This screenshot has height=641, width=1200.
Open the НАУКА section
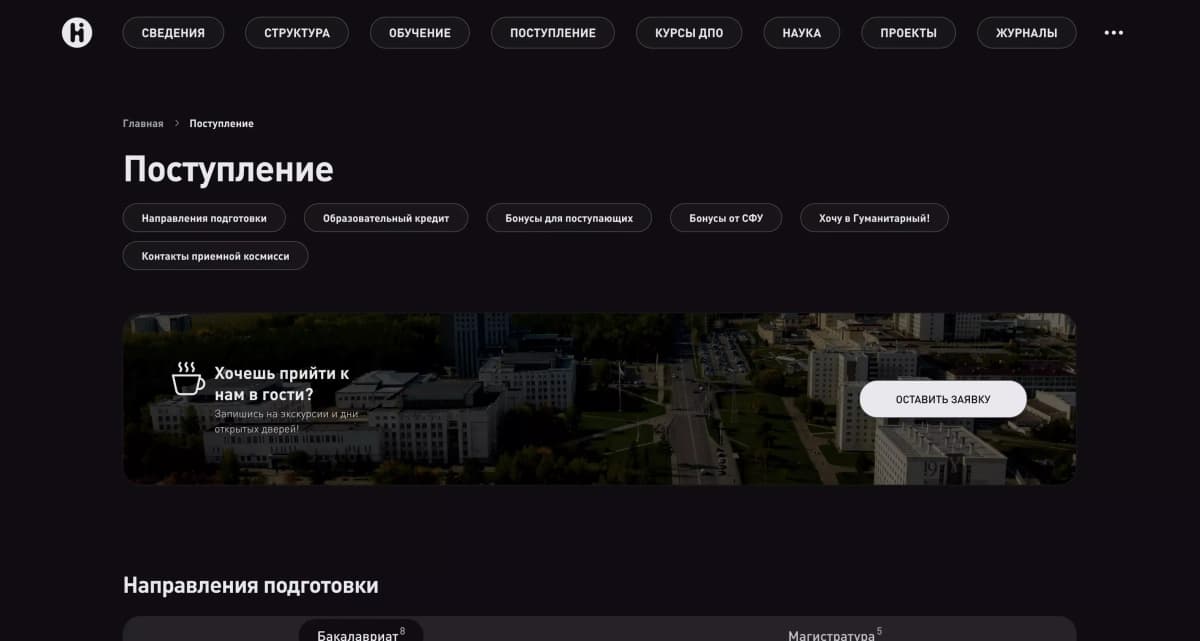801,32
